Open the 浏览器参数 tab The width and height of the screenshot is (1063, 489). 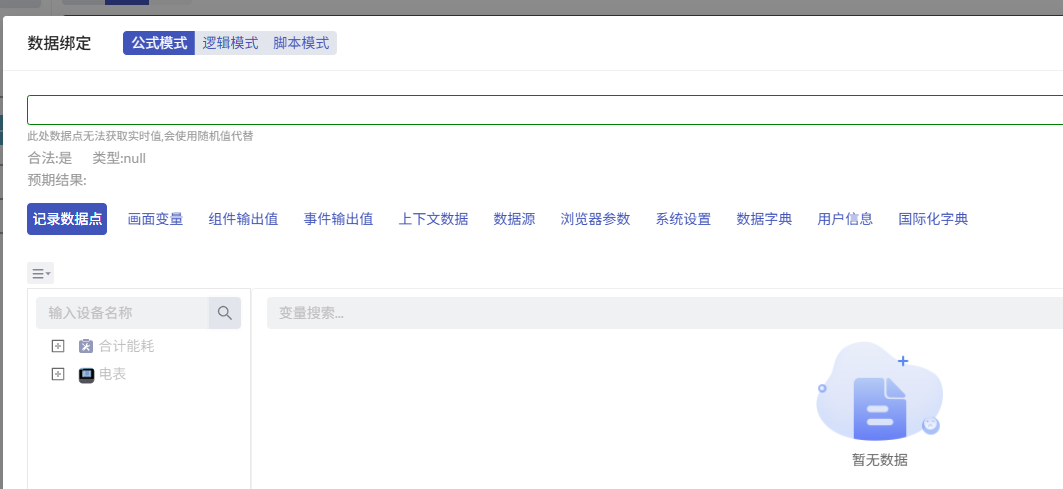point(596,219)
